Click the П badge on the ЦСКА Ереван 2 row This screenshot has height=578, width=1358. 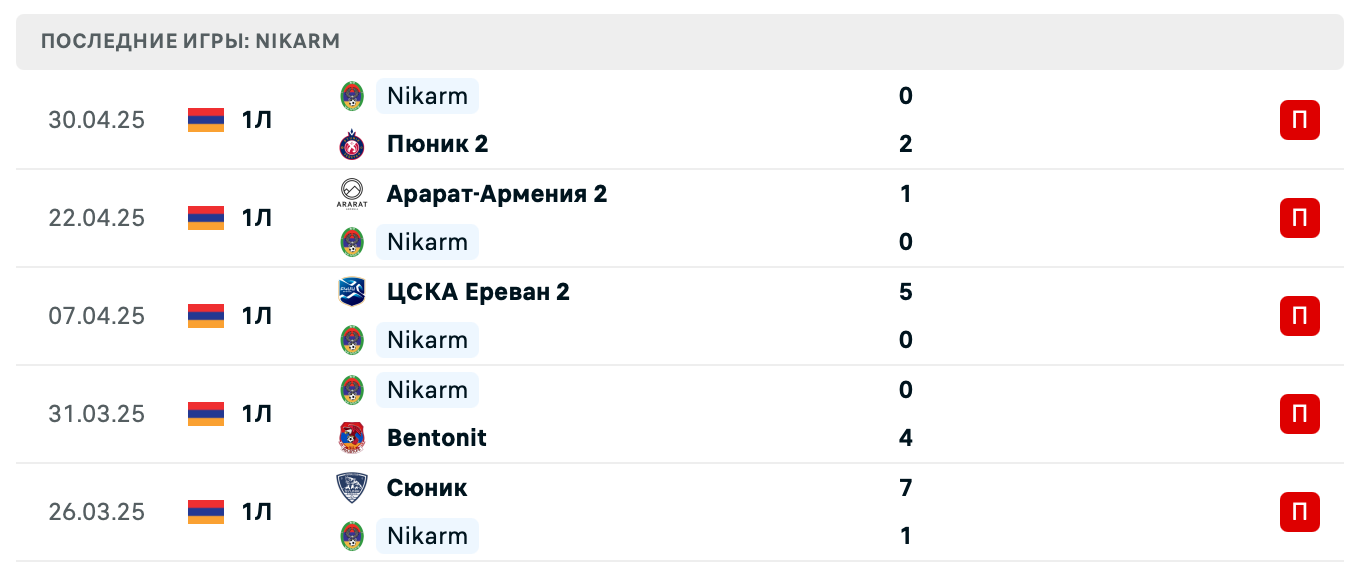pos(1299,315)
